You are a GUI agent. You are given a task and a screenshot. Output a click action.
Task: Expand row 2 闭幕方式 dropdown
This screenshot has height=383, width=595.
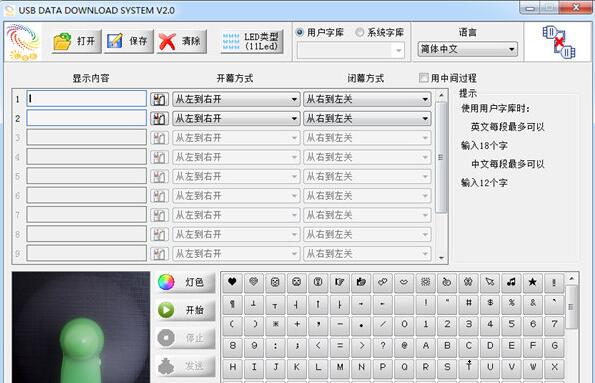point(367,118)
